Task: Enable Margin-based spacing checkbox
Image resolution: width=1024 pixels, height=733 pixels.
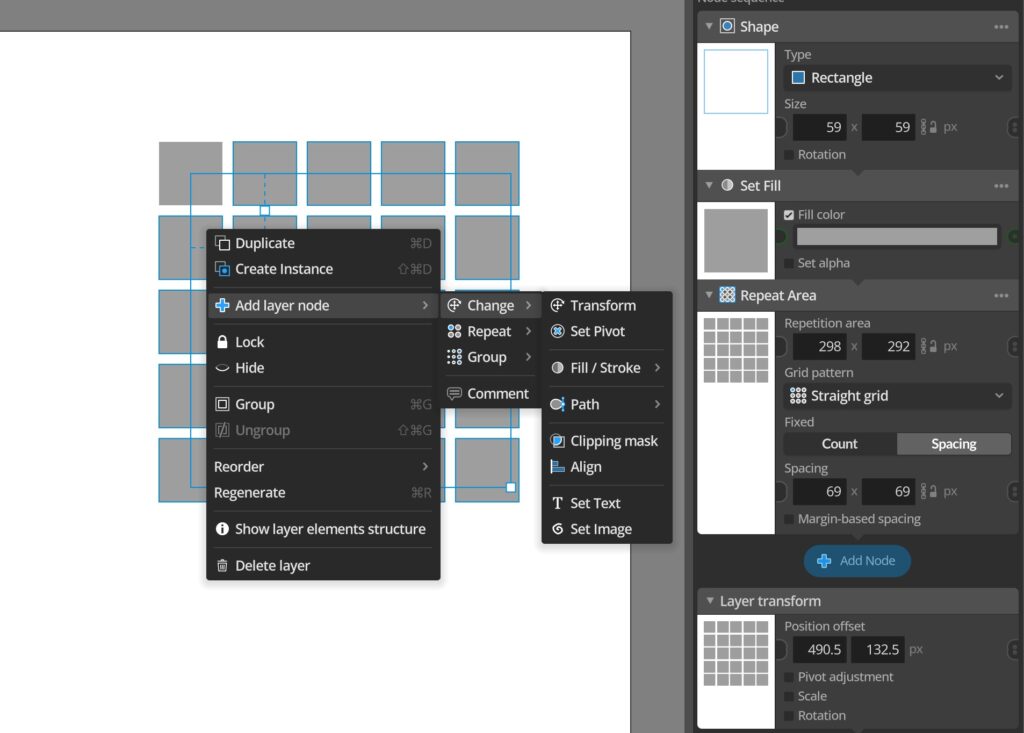Action: 790,519
